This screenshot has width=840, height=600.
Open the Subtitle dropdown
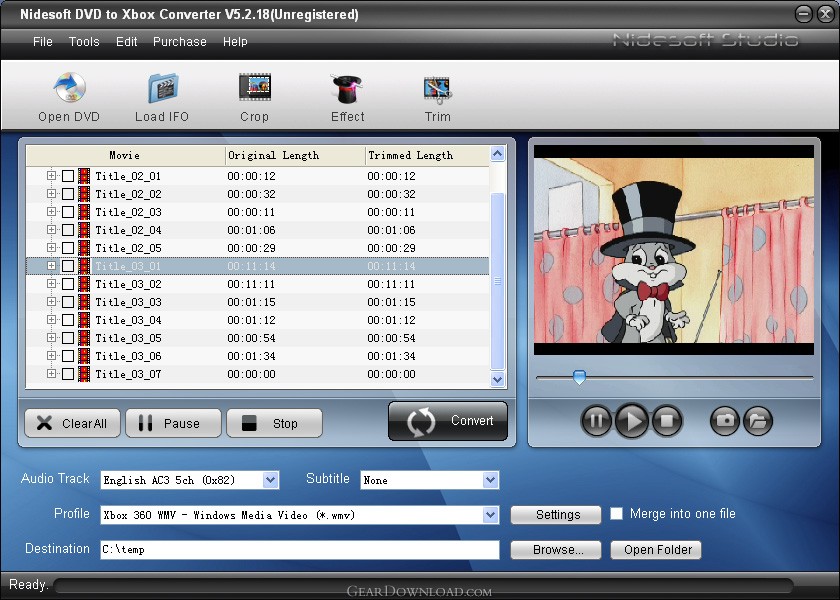click(490, 480)
